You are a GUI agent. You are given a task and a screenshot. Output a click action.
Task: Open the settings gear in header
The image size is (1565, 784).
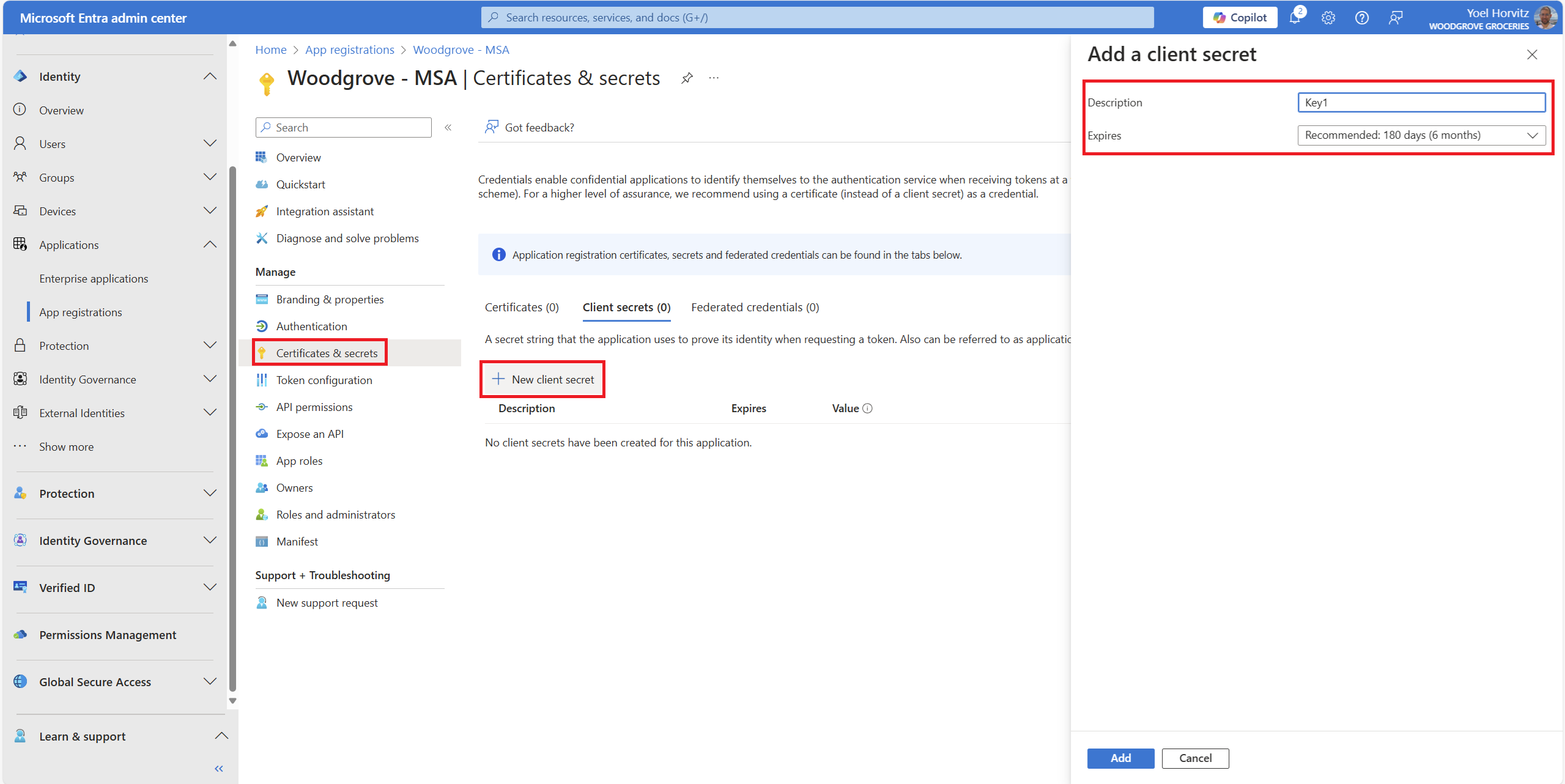pos(1328,18)
